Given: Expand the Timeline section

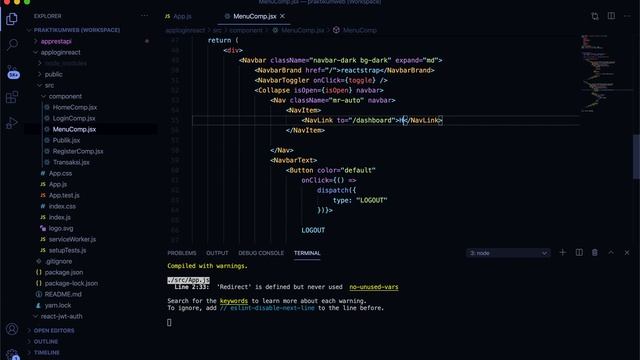Looking at the screenshot, I should pyautogui.click(x=47, y=353).
